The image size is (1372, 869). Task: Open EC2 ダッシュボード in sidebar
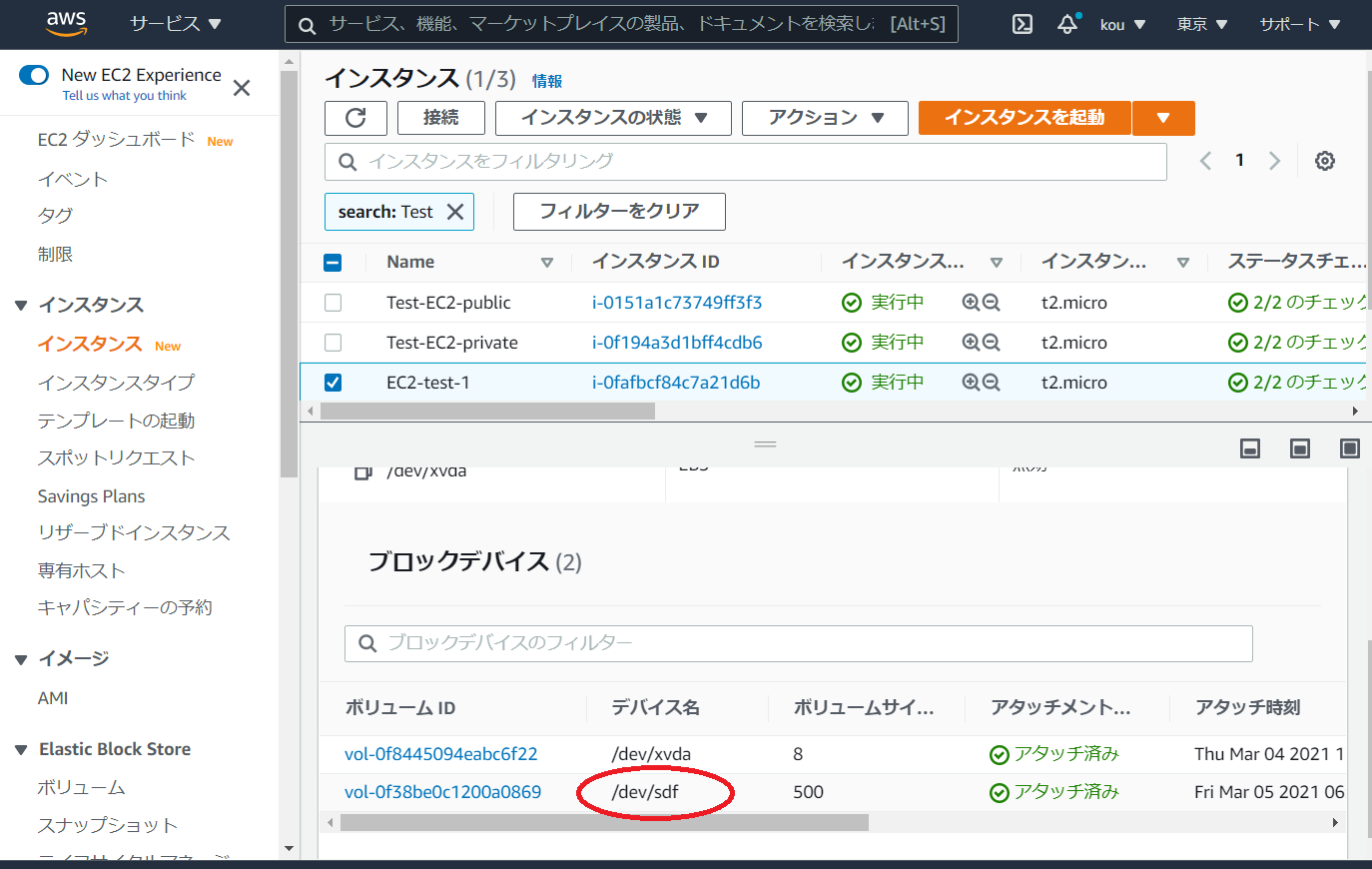coord(116,140)
